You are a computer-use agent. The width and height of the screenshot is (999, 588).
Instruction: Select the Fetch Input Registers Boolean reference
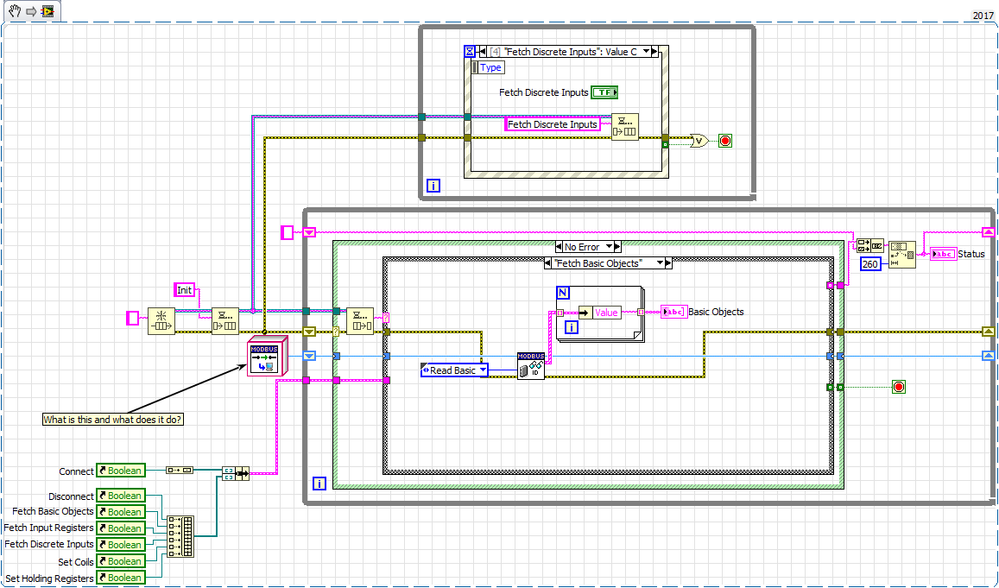121,529
